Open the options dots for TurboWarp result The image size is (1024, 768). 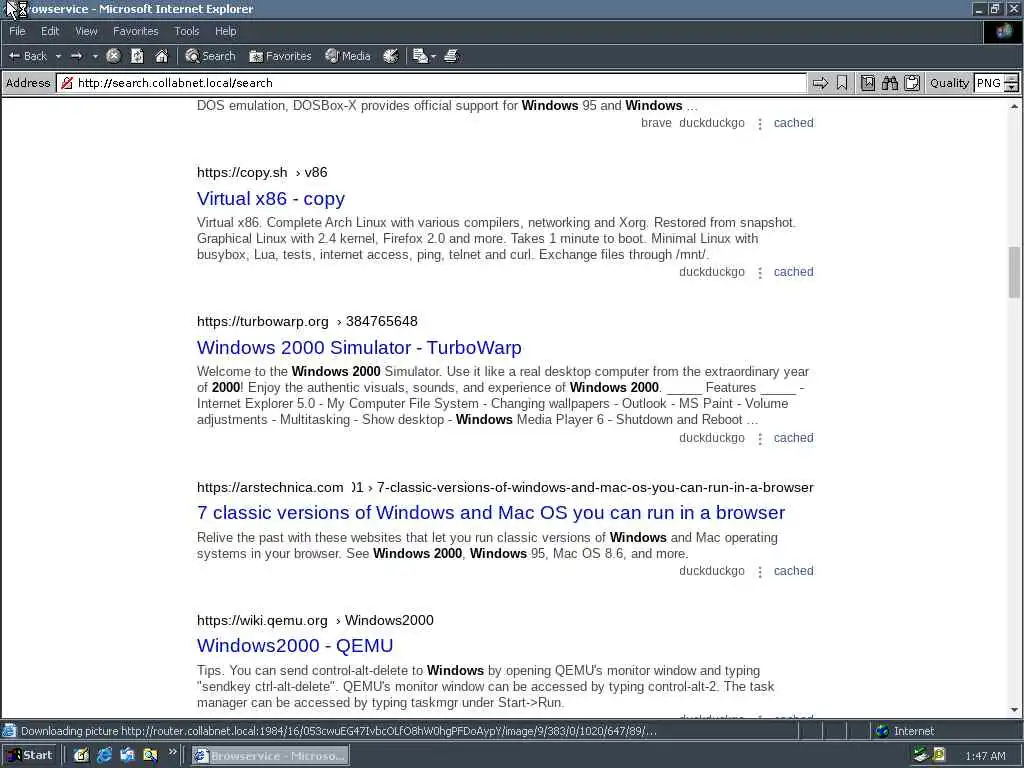760,439
